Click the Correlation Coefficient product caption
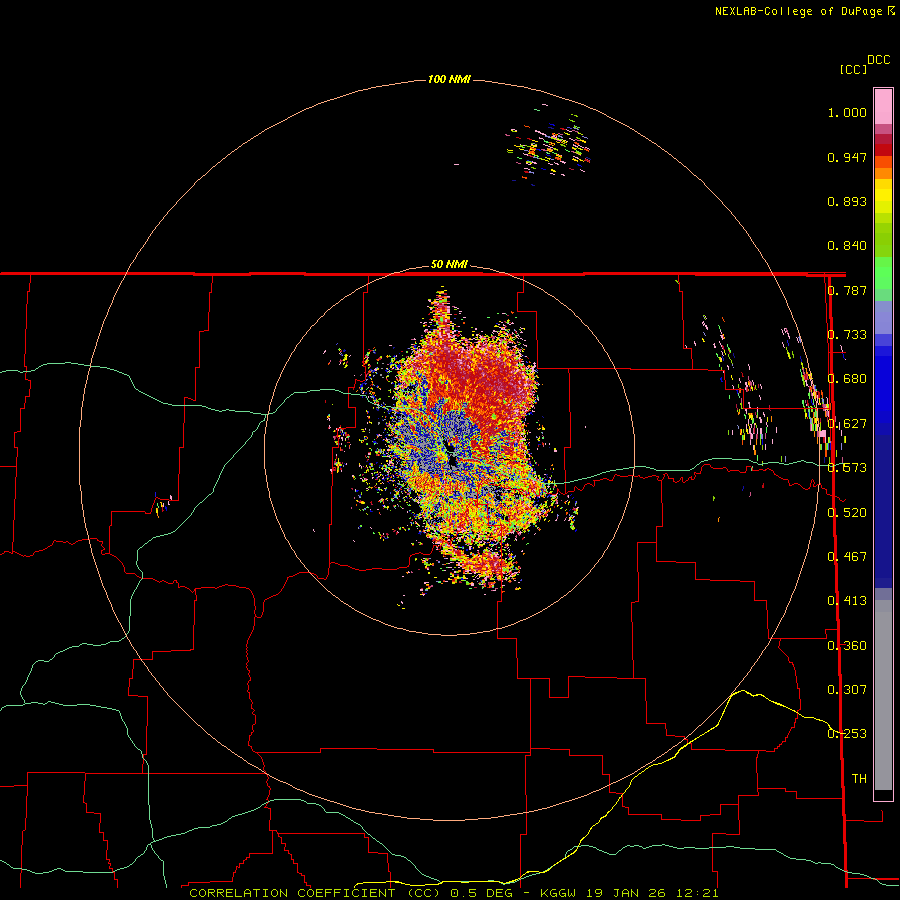This screenshot has height=900, width=900. [x=453, y=893]
